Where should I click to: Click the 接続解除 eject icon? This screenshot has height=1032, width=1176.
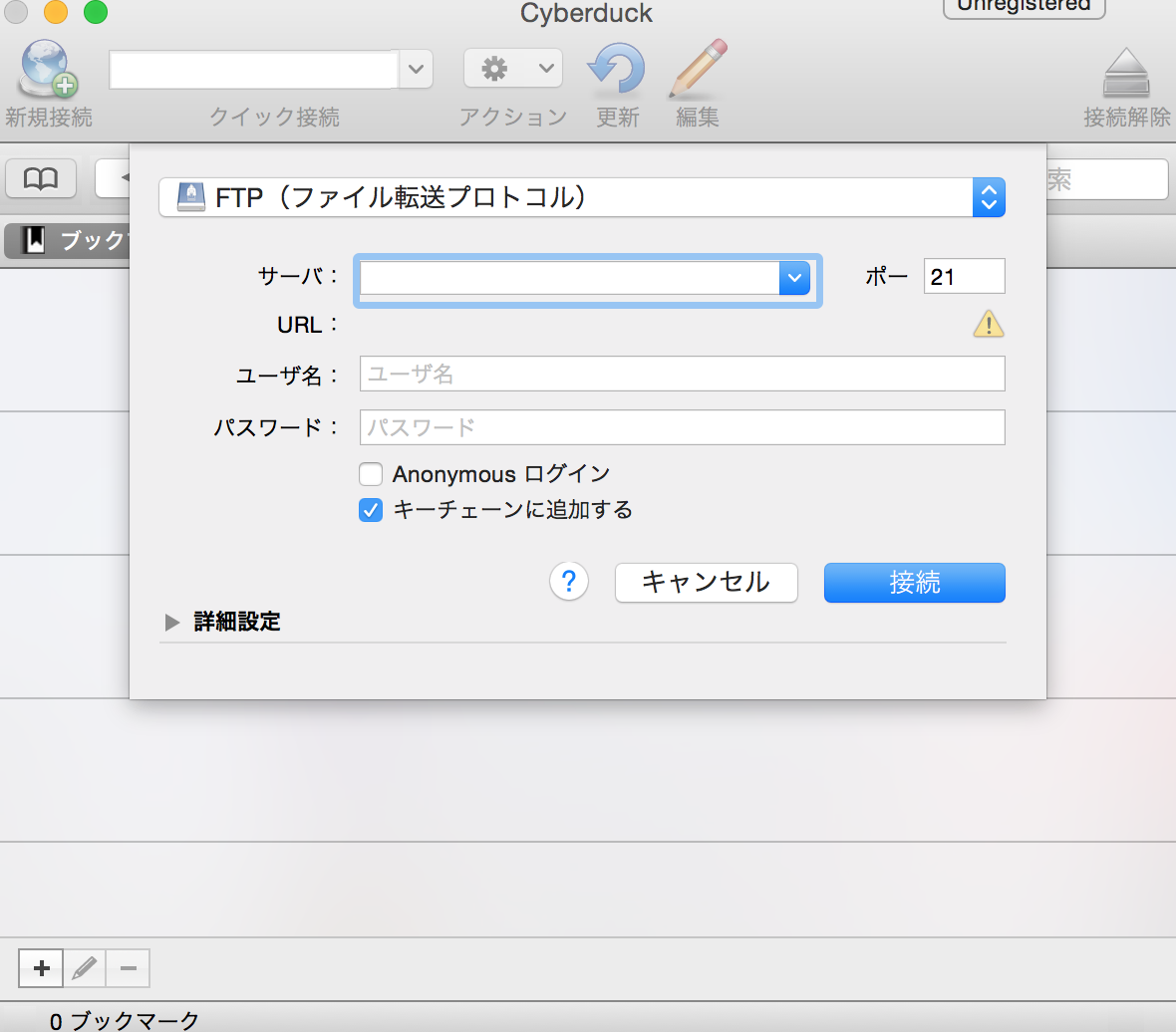(x=1126, y=73)
